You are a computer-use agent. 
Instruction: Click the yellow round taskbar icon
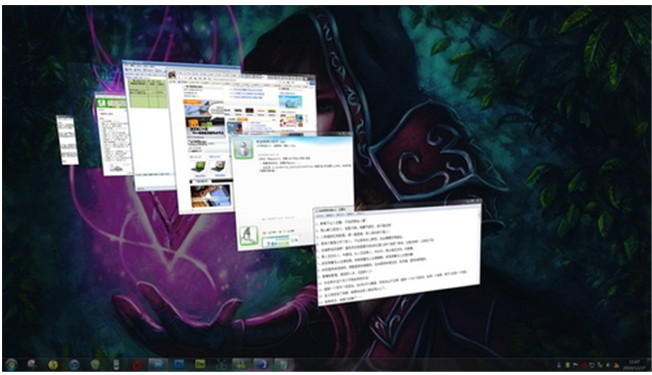pos(53,365)
